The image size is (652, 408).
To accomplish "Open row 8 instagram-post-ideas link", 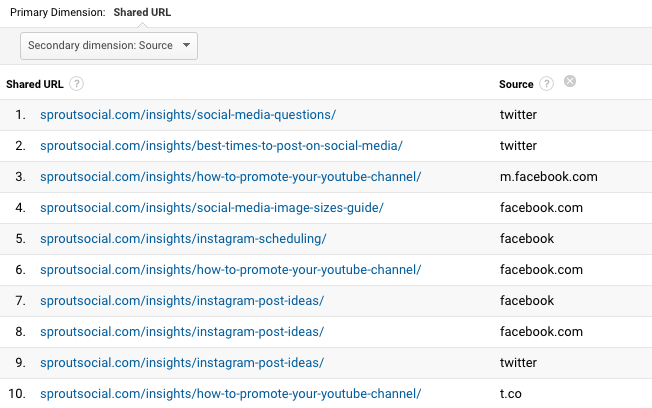I will tap(182, 332).
